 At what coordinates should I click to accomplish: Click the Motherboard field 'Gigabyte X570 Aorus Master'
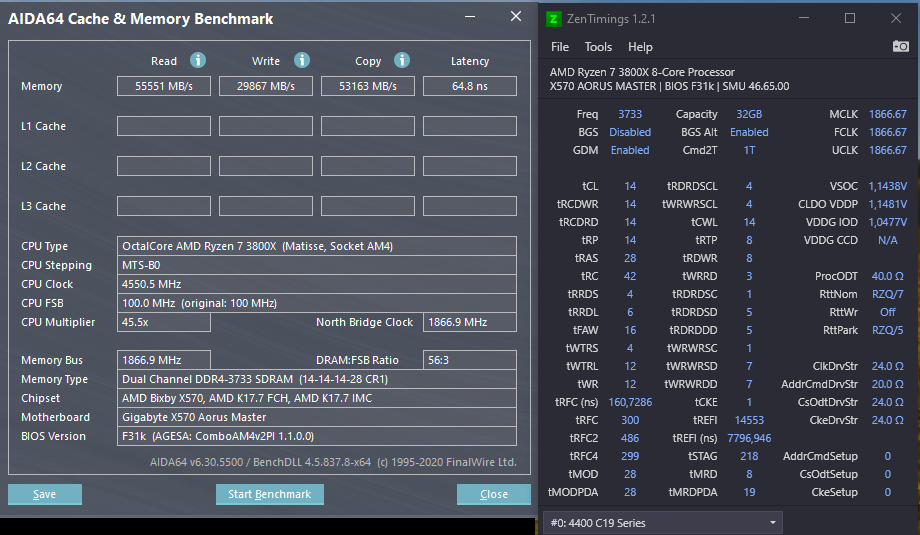pos(317,417)
